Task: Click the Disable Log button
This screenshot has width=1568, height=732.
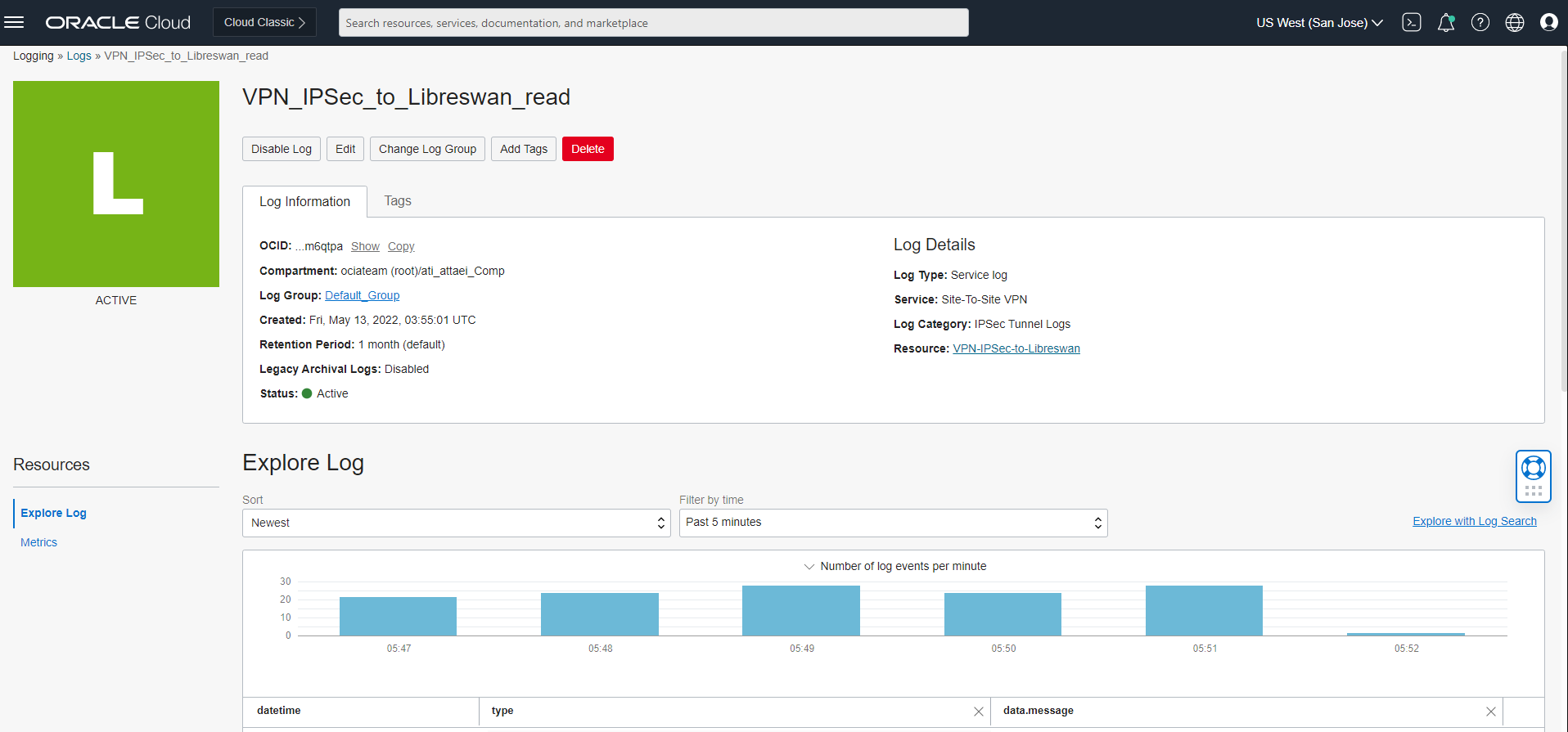Action: (x=281, y=149)
